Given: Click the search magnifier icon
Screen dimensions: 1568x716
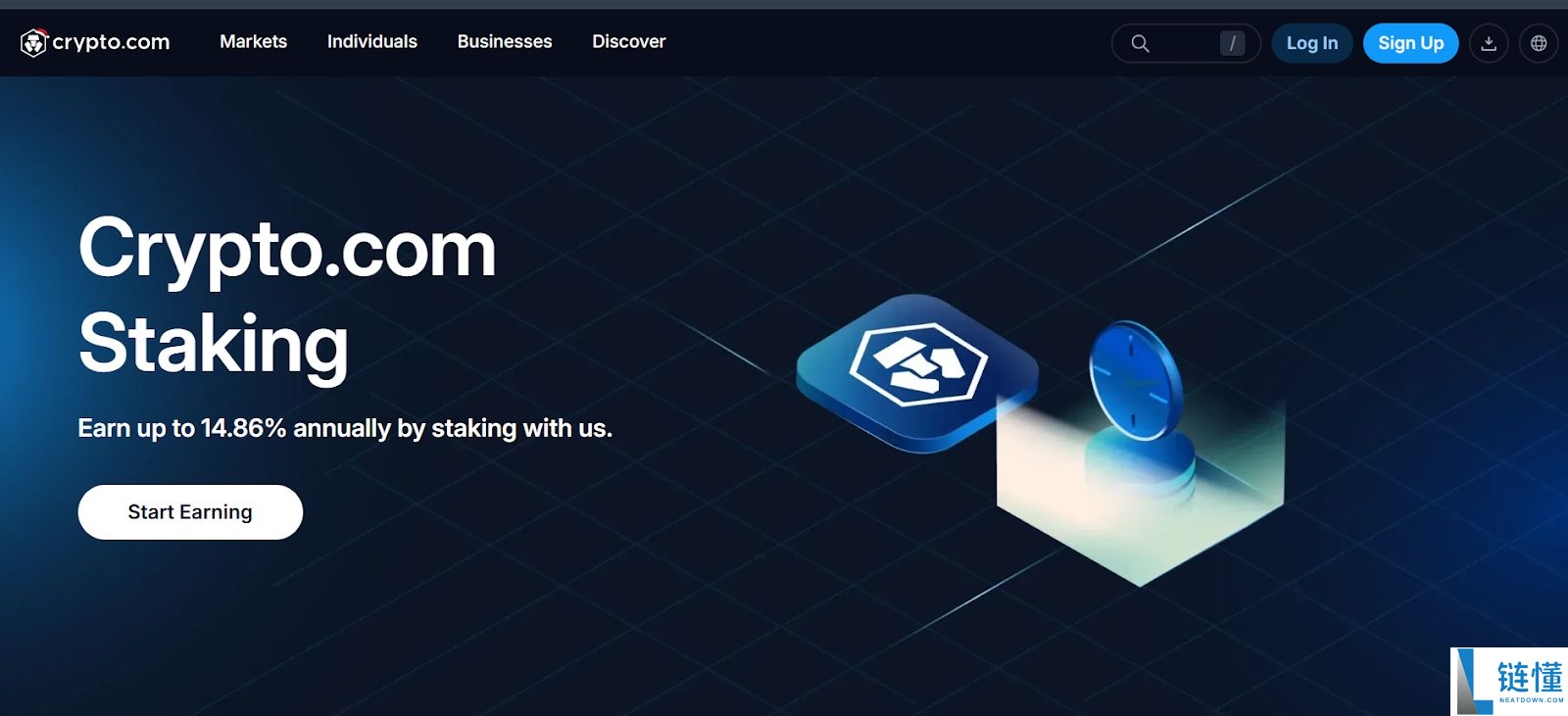Looking at the screenshot, I should click(1140, 43).
